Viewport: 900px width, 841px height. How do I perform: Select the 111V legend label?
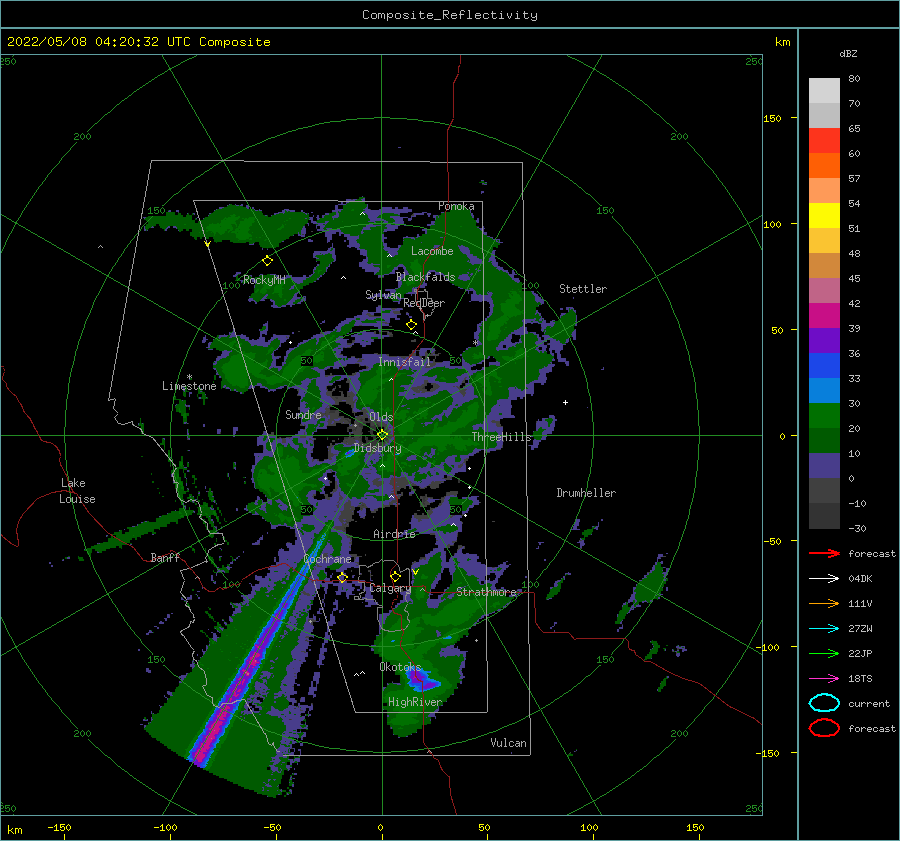tap(860, 603)
